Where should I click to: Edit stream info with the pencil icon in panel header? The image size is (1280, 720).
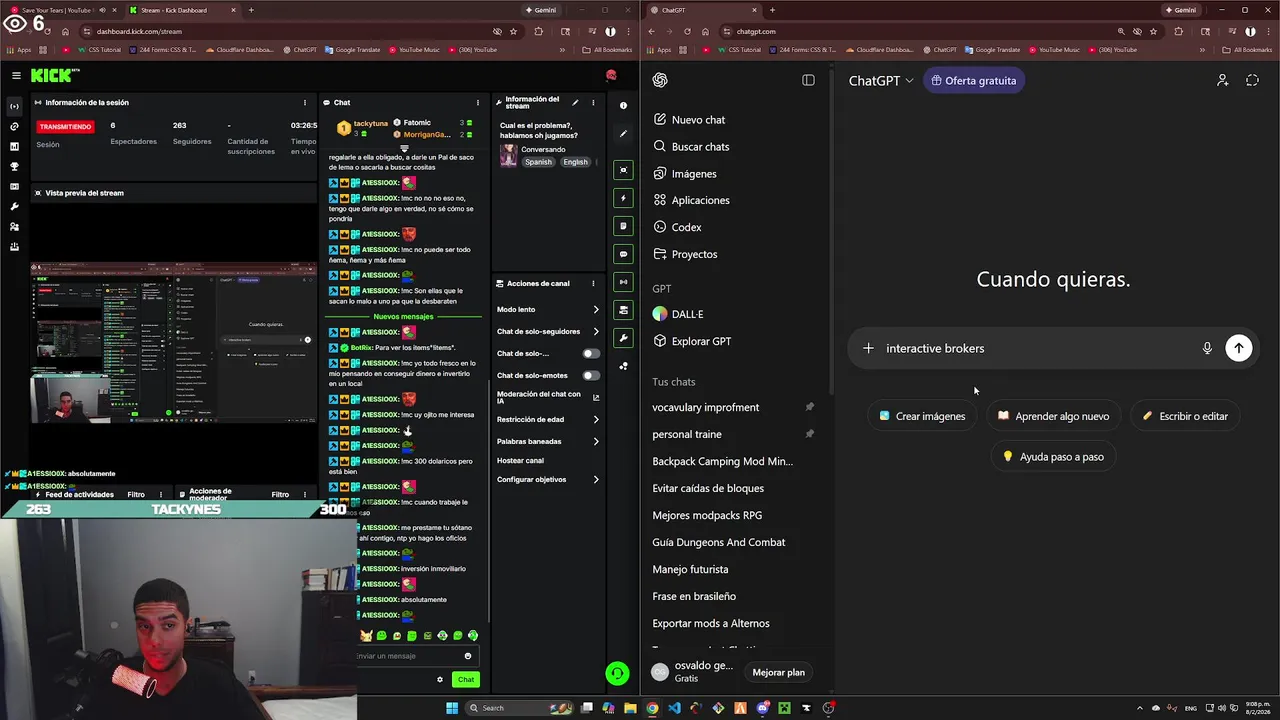575,102
